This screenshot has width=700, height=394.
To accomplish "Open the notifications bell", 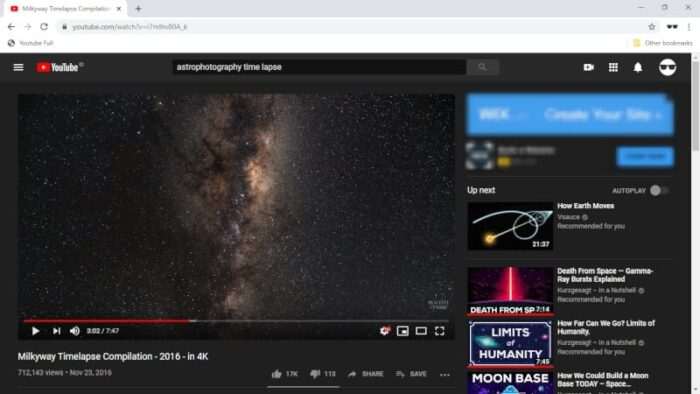I will [638, 67].
